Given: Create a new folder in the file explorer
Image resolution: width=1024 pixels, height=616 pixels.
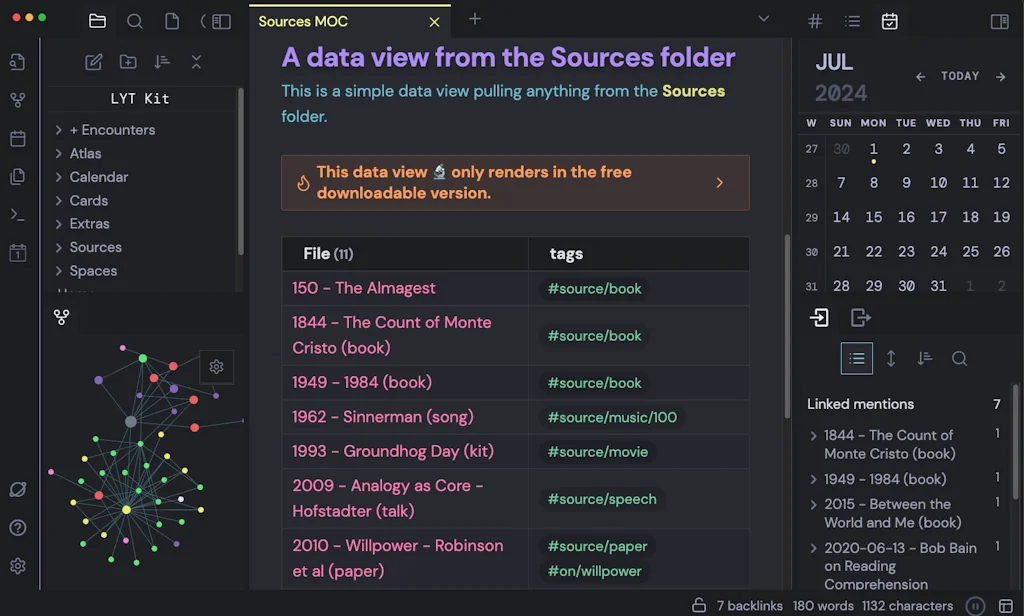Looking at the screenshot, I should click(x=128, y=62).
